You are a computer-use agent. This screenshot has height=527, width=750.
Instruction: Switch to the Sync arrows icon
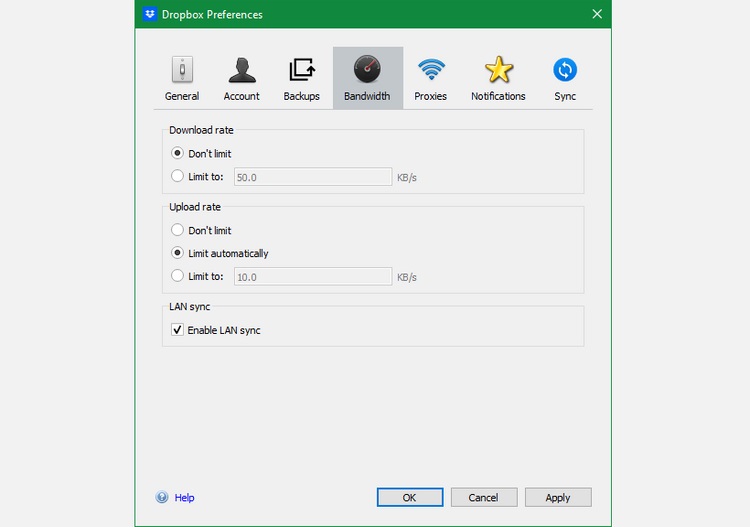point(565,70)
